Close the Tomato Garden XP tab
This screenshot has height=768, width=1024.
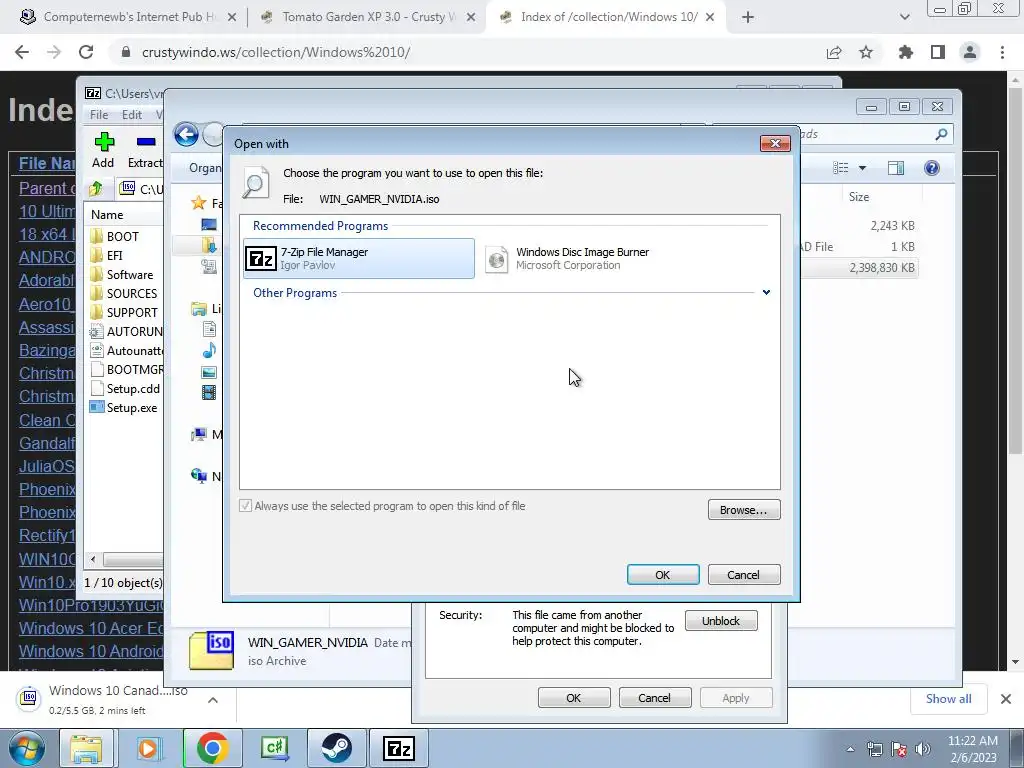tap(471, 17)
